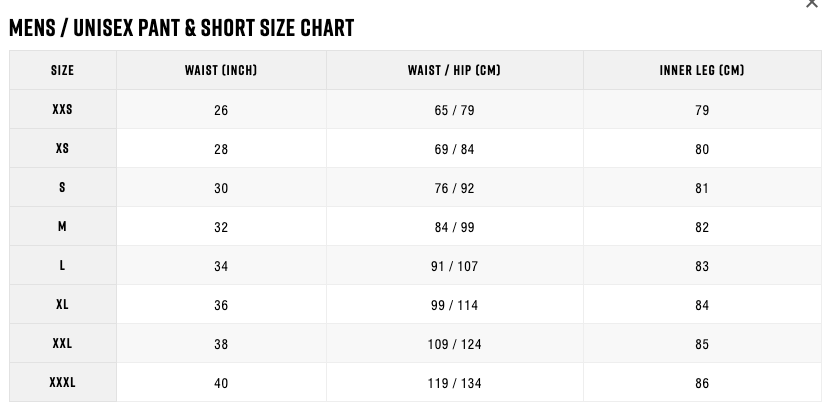Click the WAIST / HIP (CM) header

tap(454, 70)
